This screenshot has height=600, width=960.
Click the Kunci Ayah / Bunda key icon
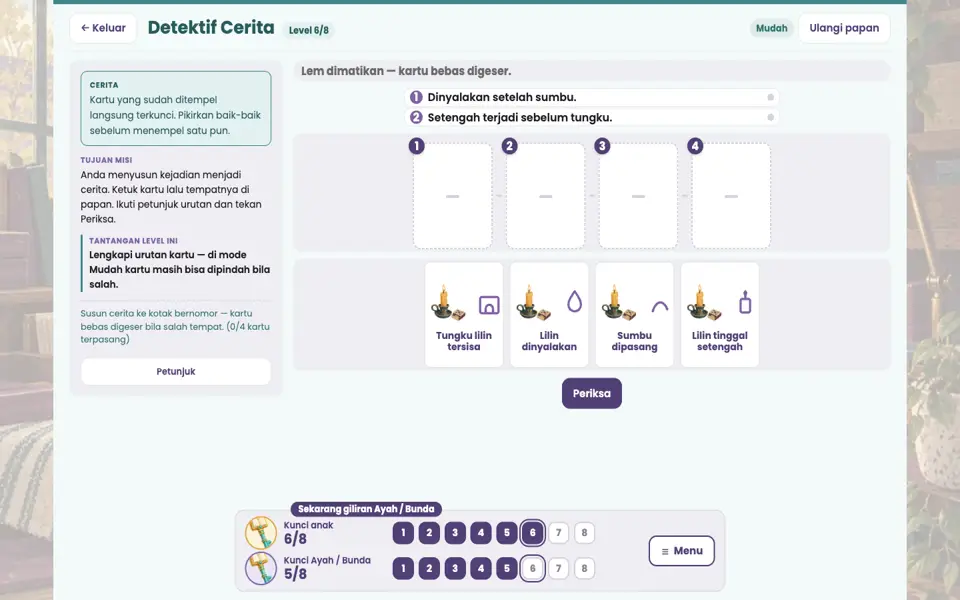[261, 568]
